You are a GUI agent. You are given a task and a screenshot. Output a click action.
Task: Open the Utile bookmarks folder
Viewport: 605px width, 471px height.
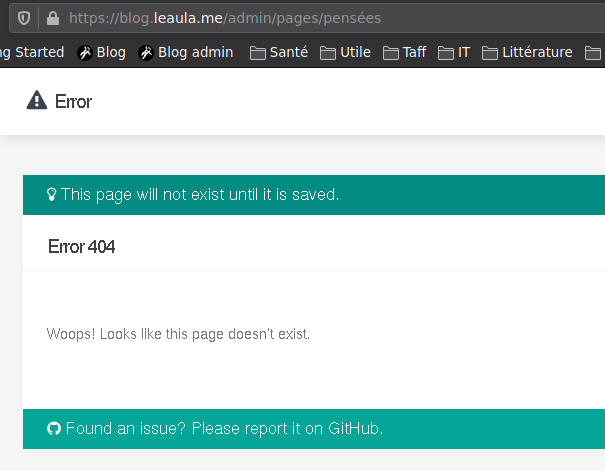click(x=345, y=52)
